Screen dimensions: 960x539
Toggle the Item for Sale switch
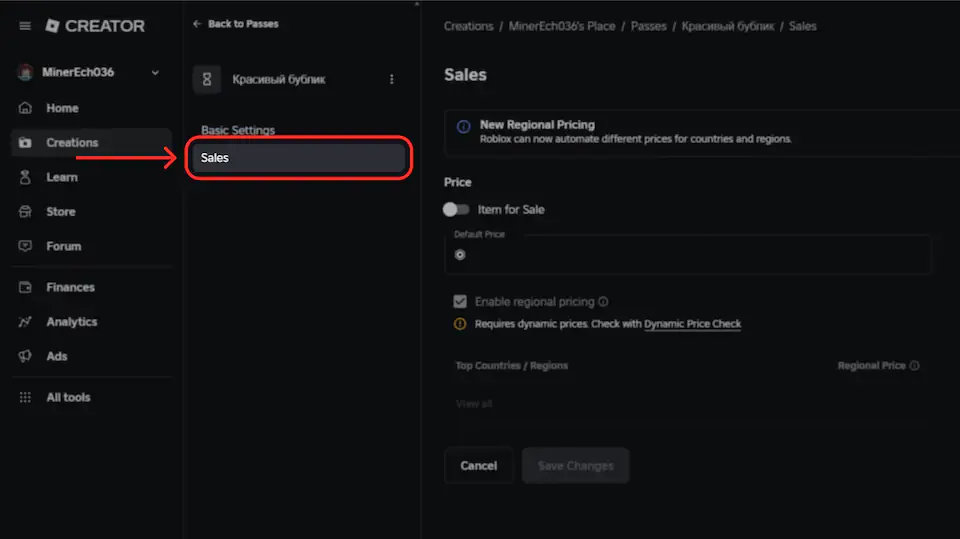click(456, 209)
